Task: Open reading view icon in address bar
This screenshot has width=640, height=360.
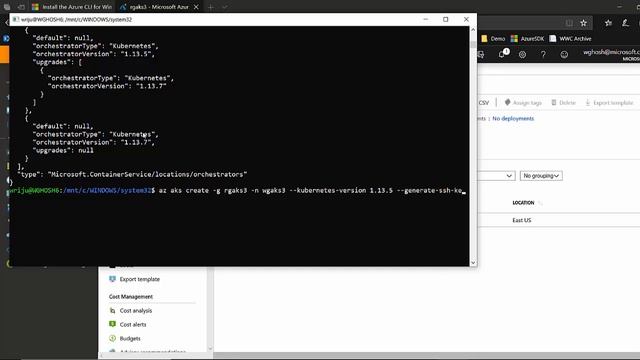Action: click(569, 23)
